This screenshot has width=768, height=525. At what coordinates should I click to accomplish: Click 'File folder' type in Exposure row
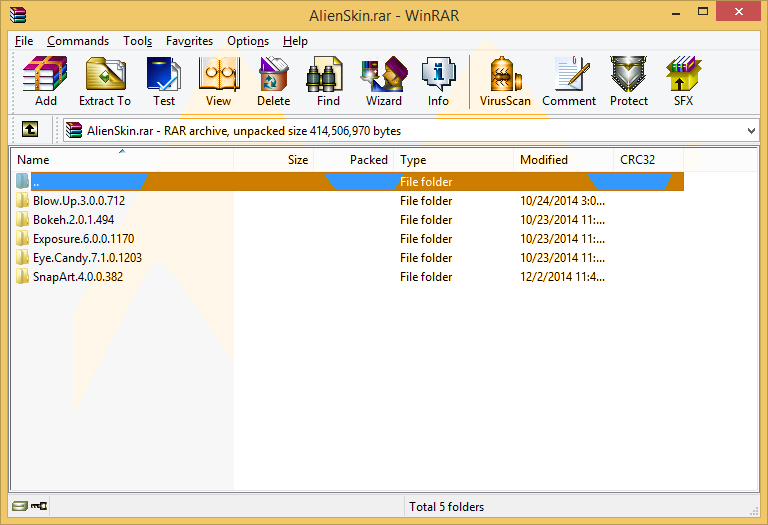click(426, 239)
